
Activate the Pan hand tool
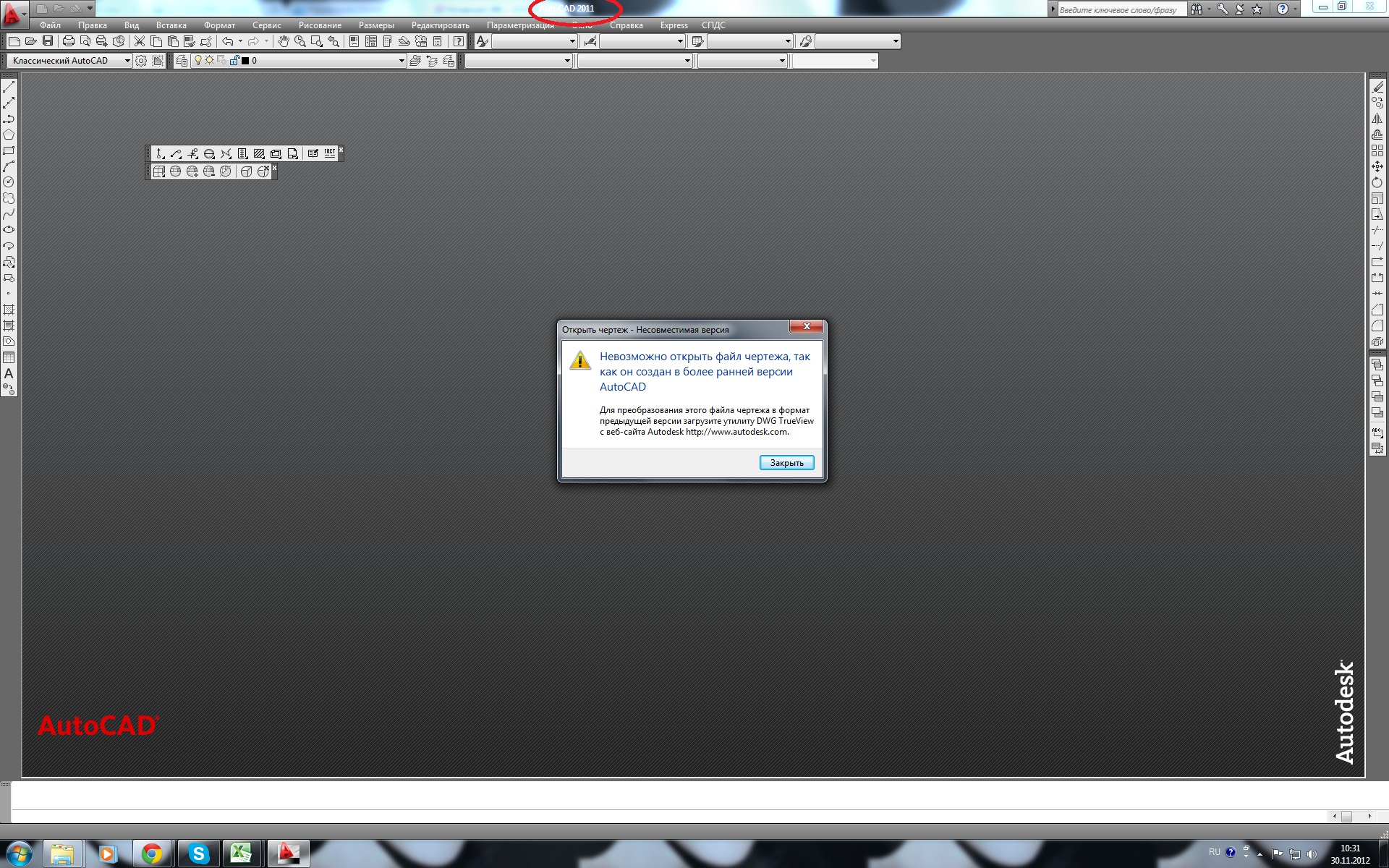point(284,41)
